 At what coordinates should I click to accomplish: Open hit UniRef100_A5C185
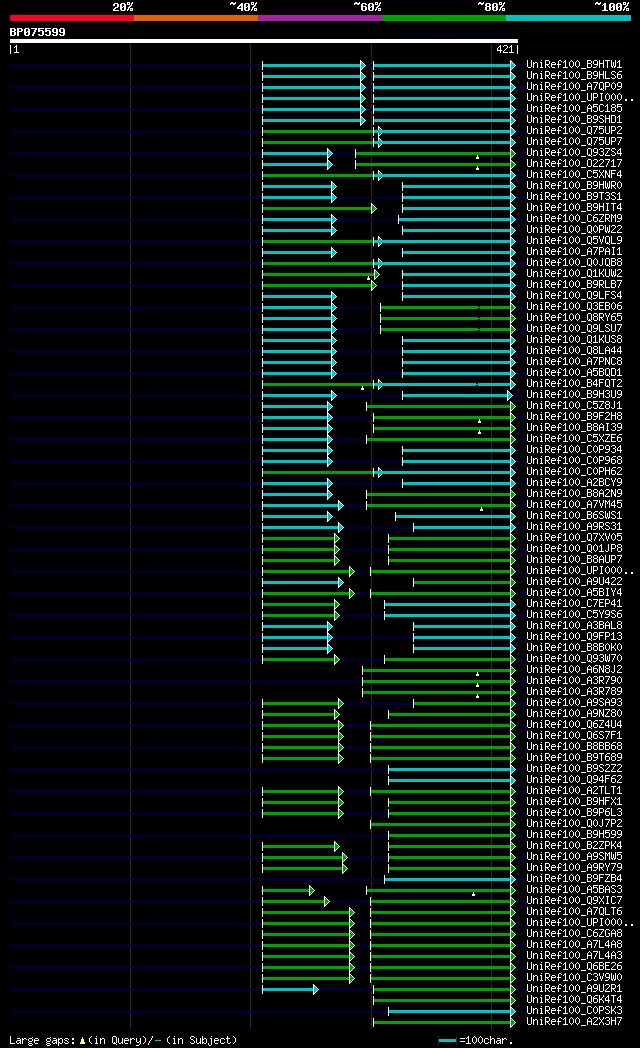(574, 108)
